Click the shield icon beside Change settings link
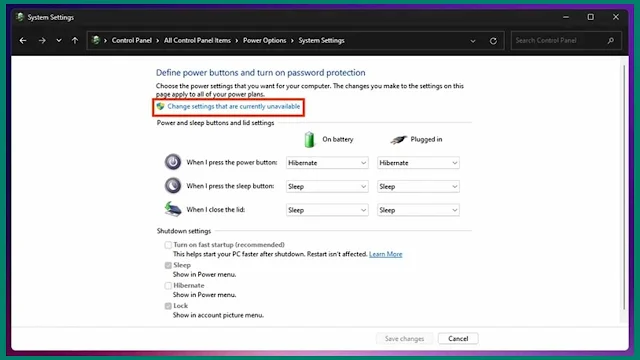Image resolution: width=640 pixels, height=360 pixels. click(x=160, y=107)
